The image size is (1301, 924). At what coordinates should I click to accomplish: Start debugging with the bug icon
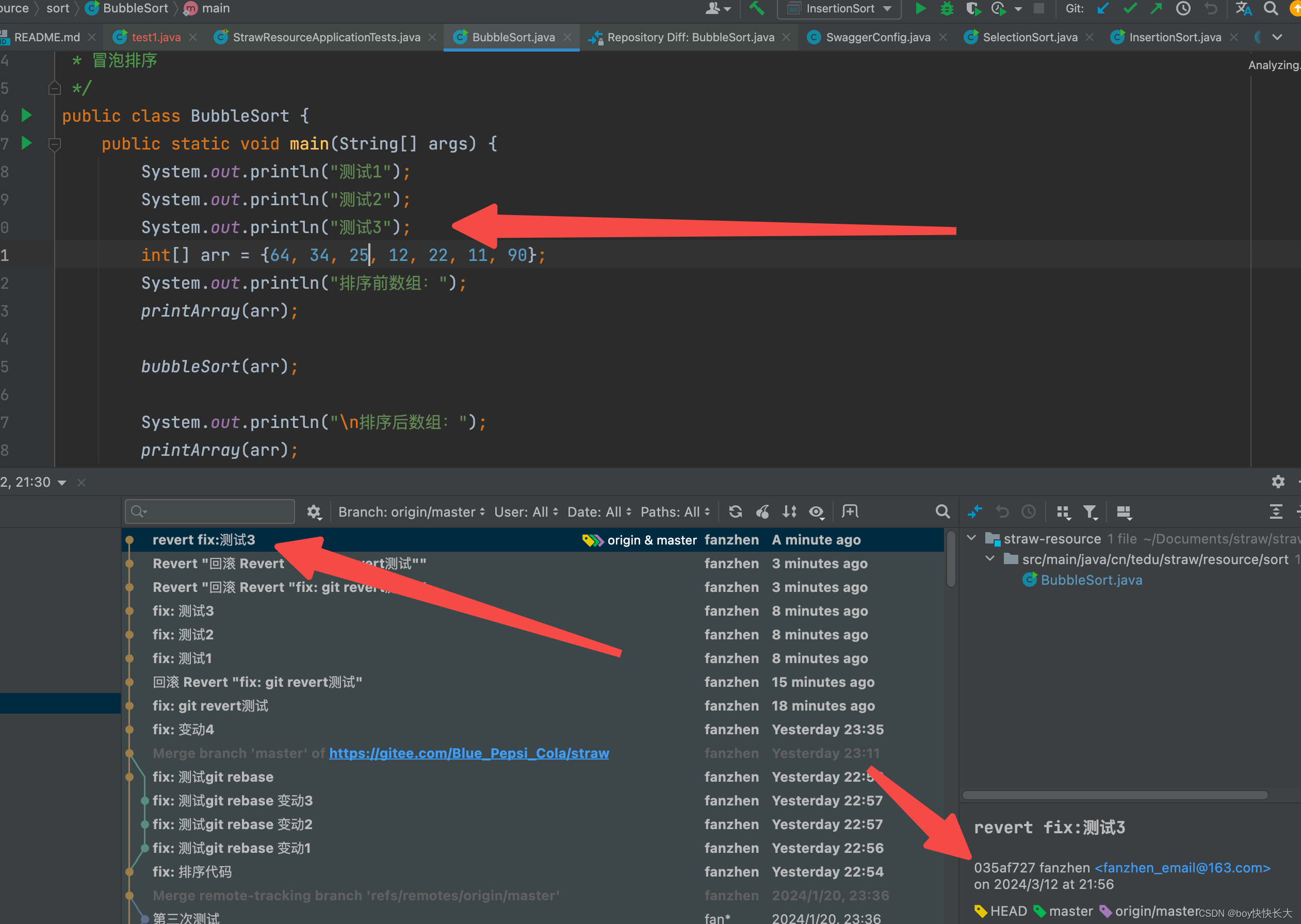click(x=947, y=9)
